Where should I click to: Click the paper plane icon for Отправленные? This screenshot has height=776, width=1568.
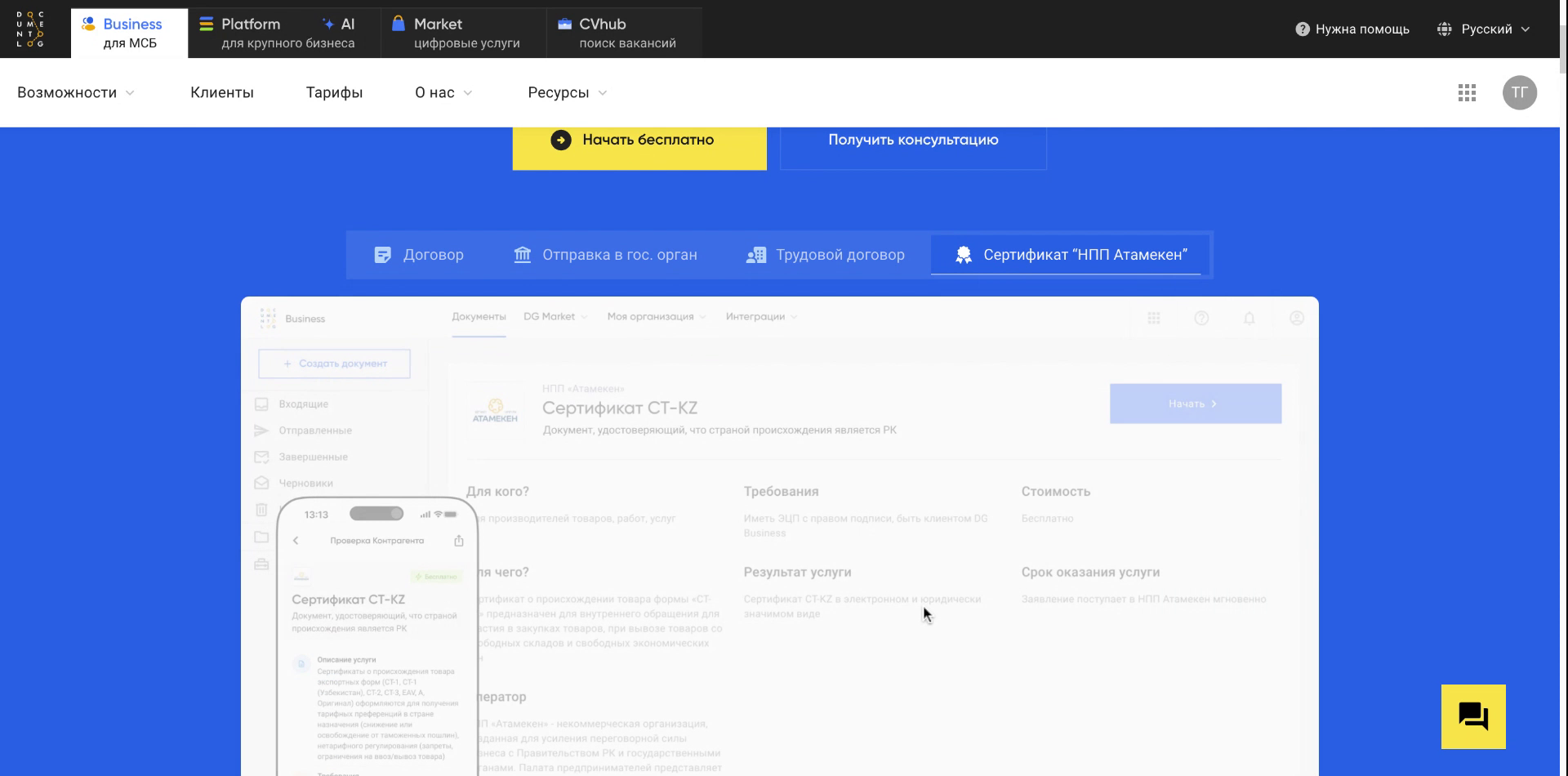(x=261, y=430)
